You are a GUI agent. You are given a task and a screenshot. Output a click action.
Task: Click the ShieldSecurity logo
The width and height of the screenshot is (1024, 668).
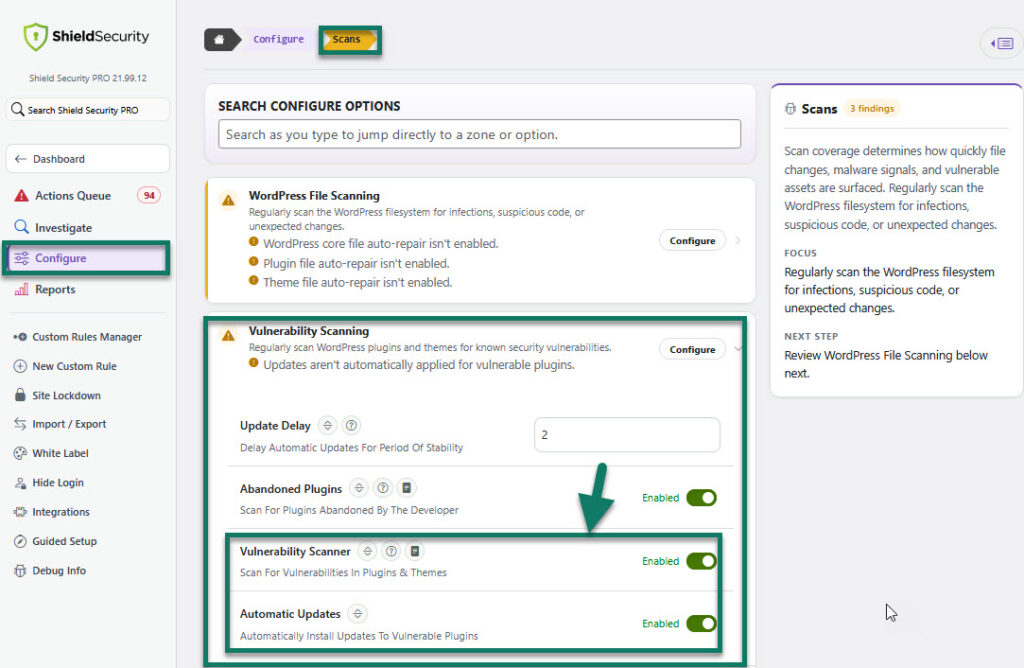pos(86,37)
